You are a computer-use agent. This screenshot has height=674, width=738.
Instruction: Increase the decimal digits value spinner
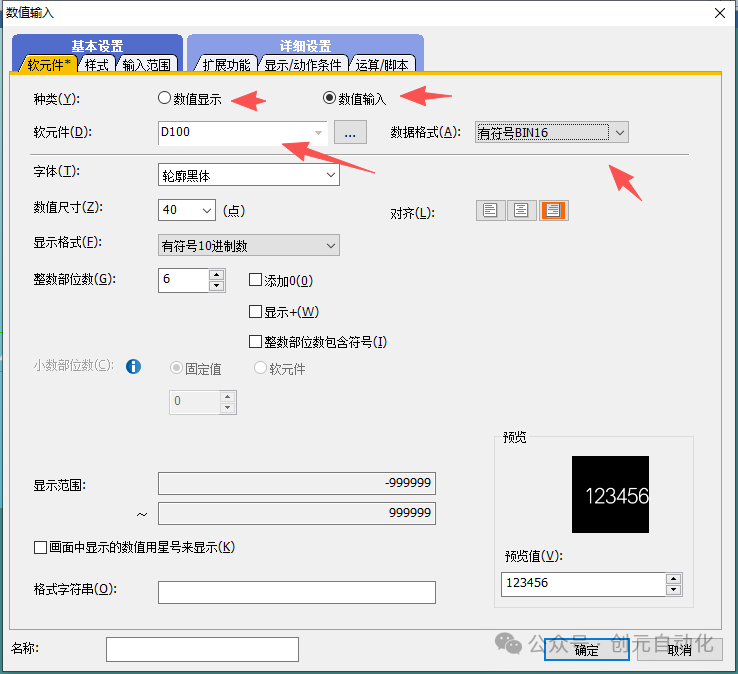(228, 397)
